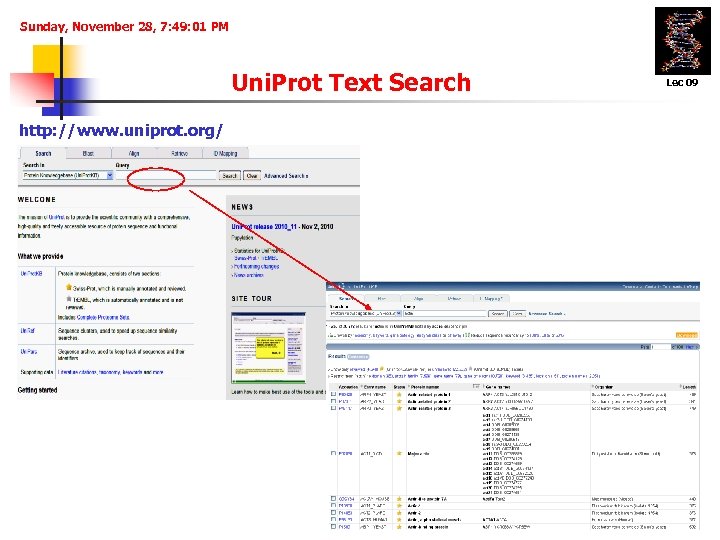This screenshot has height=540, width=720.
Task: Sort results by the Accession column
Action: (348, 387)
